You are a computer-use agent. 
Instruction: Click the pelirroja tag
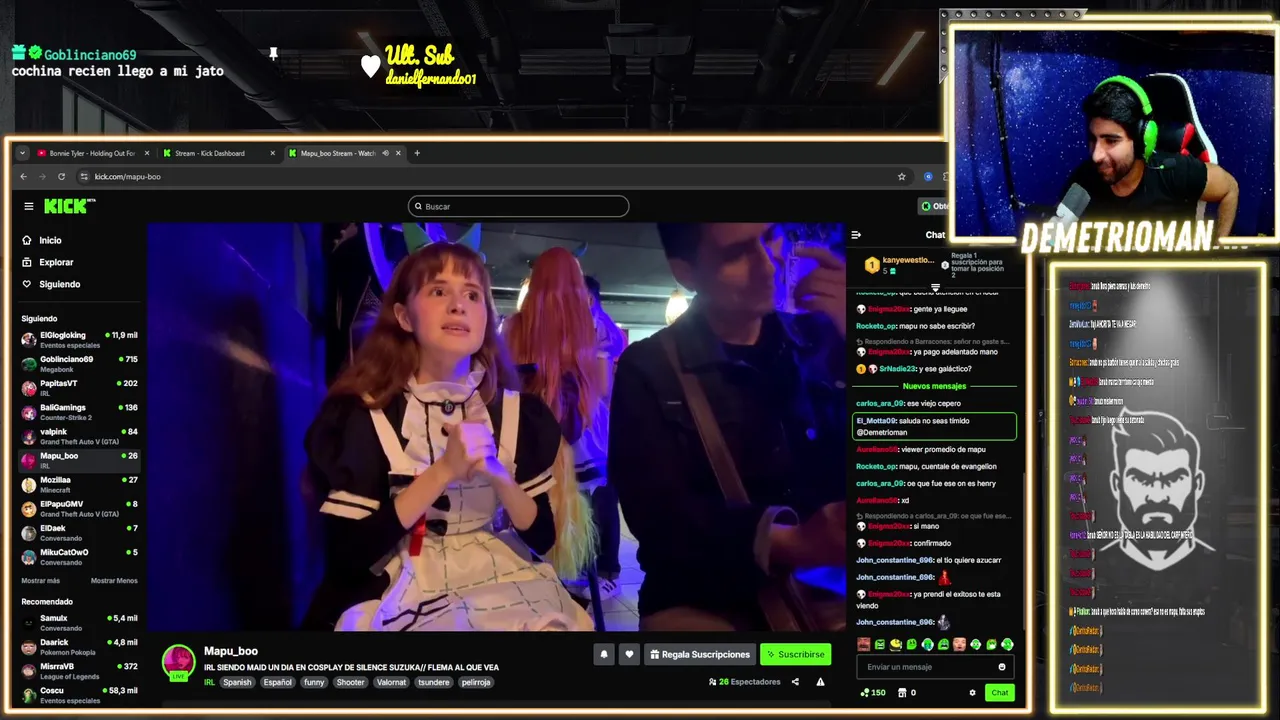click(476, 682)
